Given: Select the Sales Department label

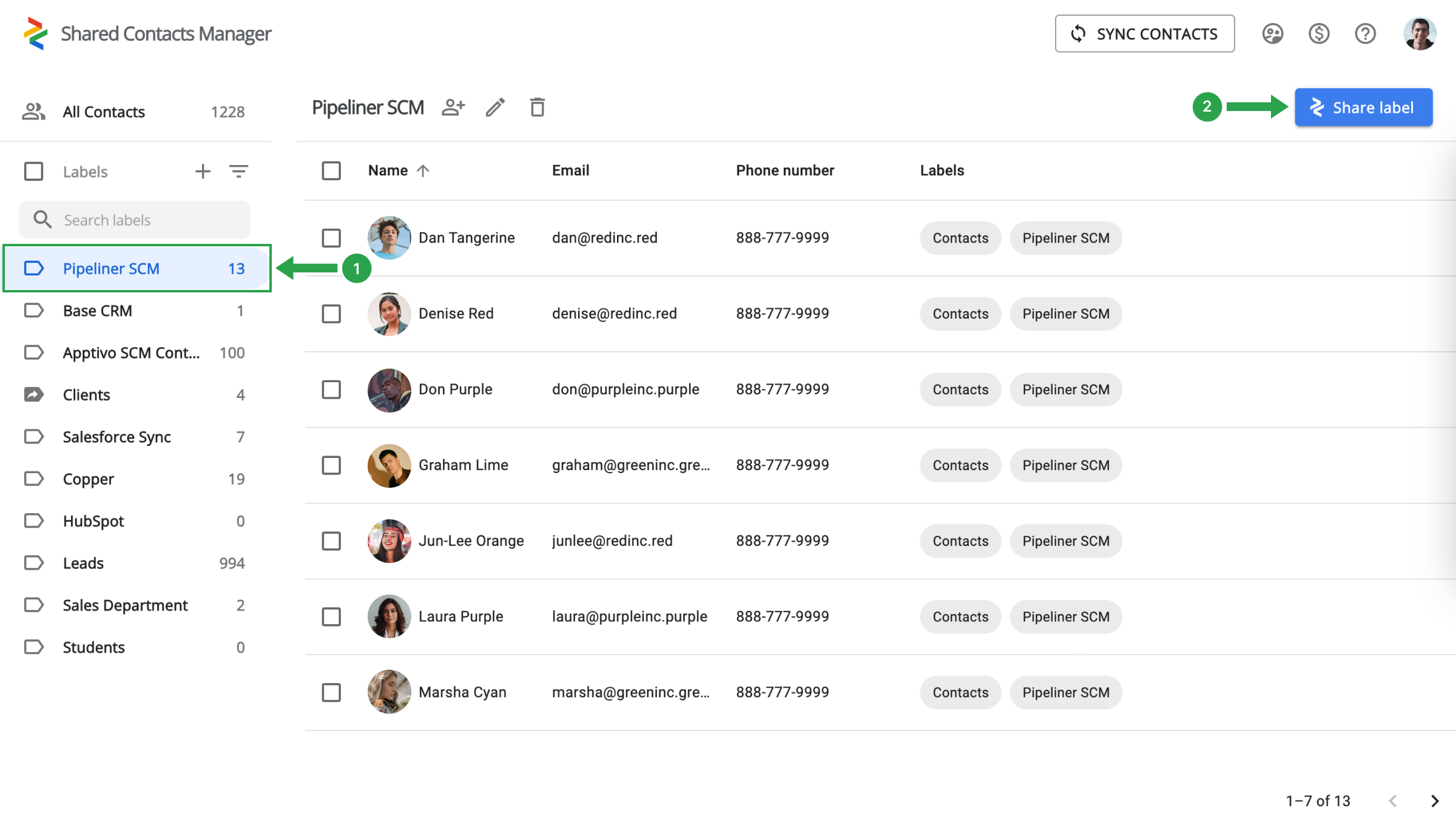Looking at the screenshot, I should pos(135,605).
